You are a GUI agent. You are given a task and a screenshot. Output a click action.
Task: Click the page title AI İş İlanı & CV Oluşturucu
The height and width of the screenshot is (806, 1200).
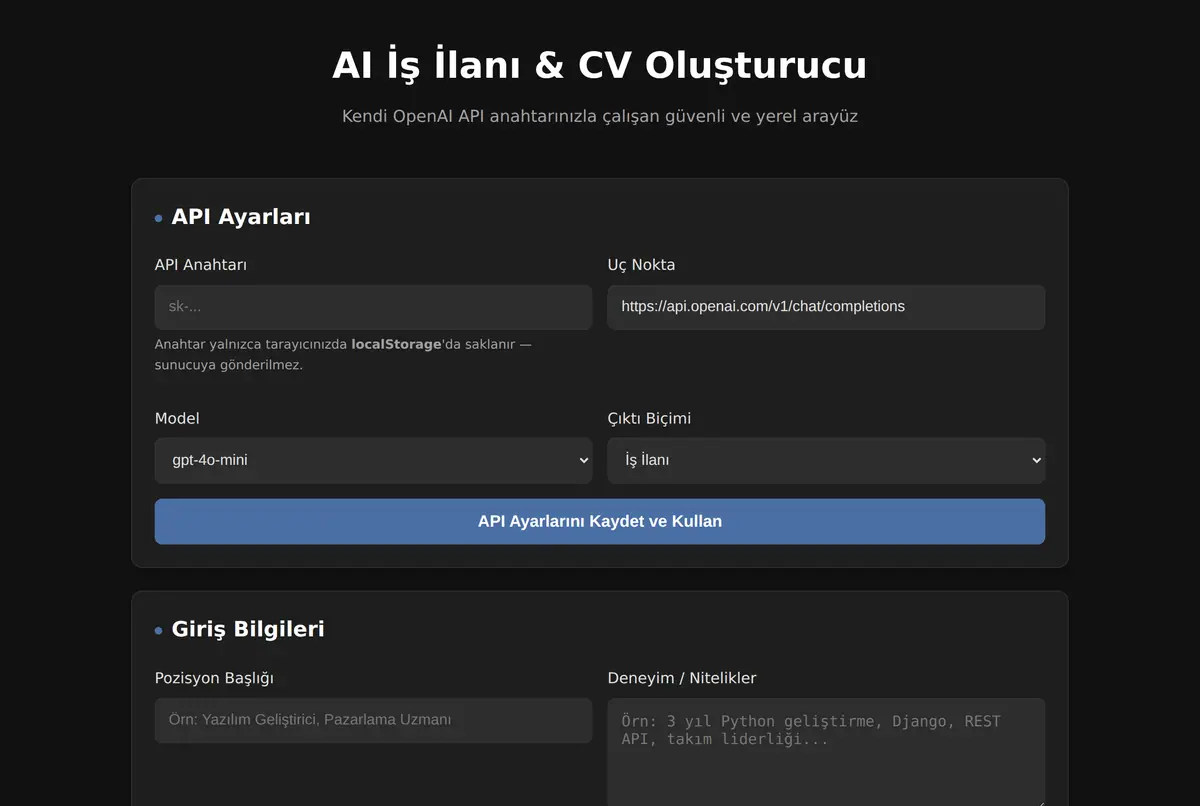click(x=600, y=65)
